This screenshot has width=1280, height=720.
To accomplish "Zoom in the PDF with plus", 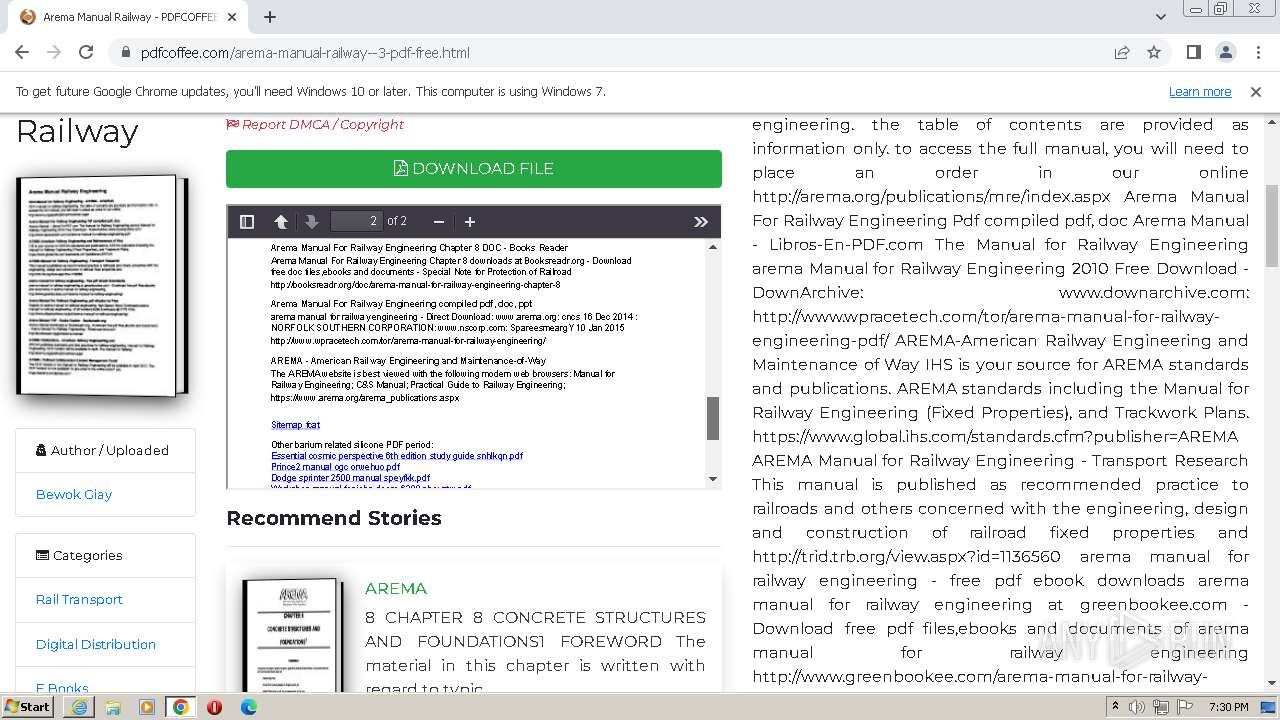I will (x=470, y=221).
